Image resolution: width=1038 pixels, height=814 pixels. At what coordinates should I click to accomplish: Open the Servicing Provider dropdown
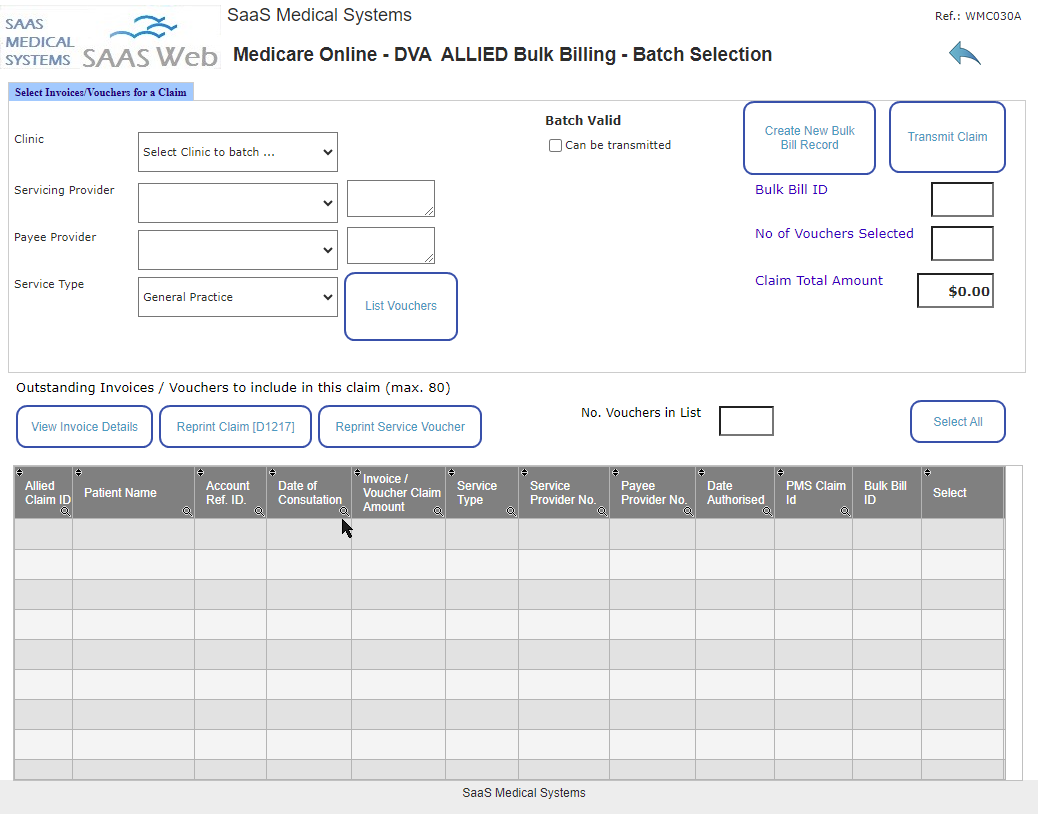238,203
